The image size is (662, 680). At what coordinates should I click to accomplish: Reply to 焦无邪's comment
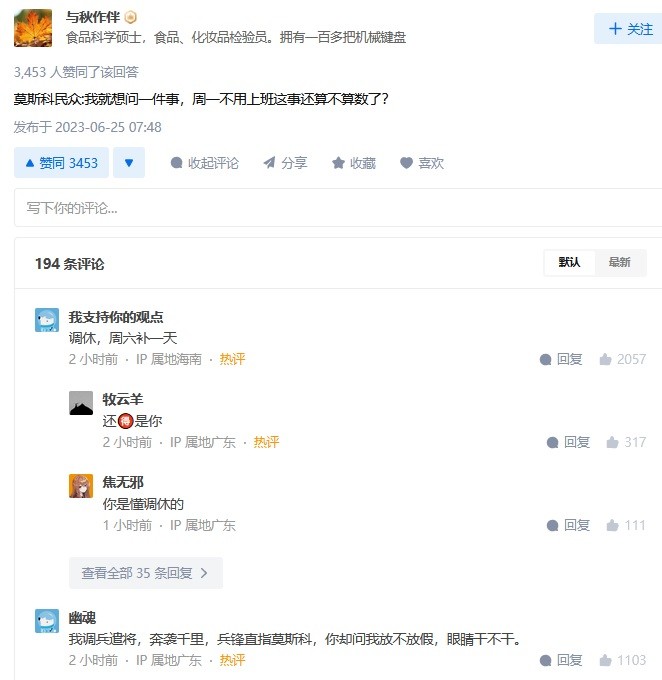(568, 525)
